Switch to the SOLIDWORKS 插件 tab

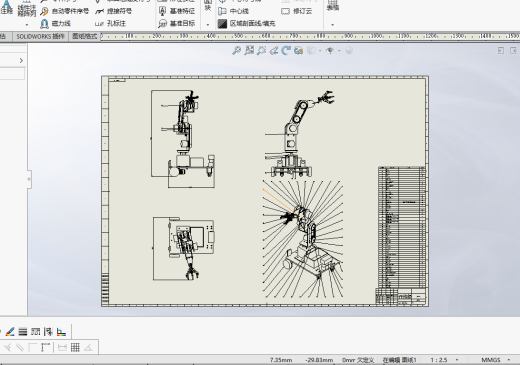40,36
